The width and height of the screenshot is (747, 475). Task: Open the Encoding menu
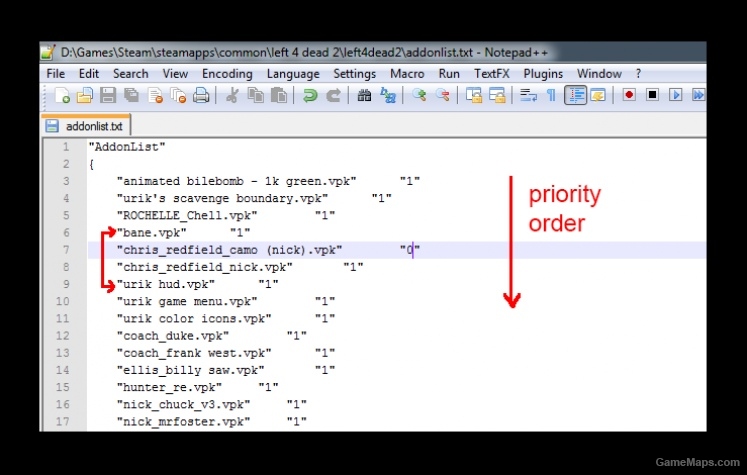pyautogui.click(x=227, y=74)
